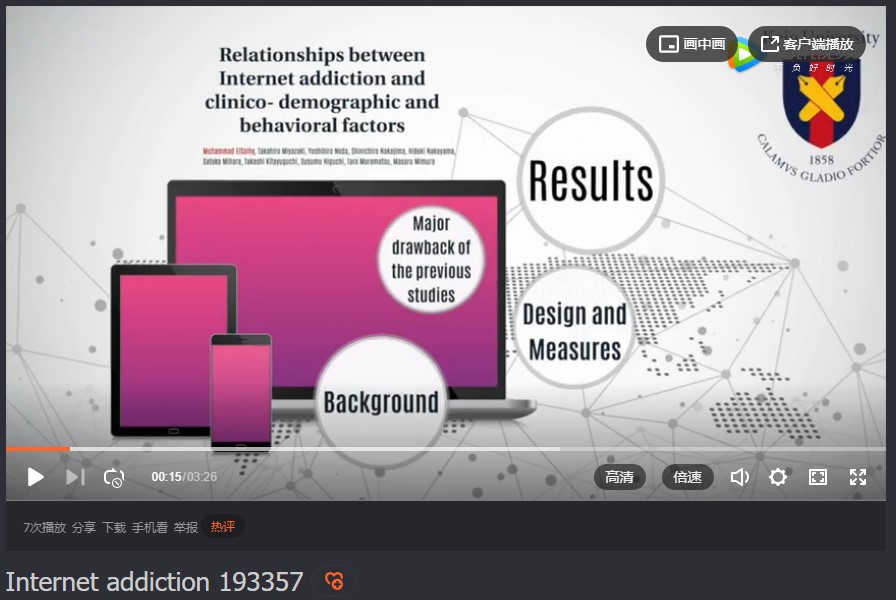The image size is (896, 600).
Task: Skip to the next video
Action: pos(75,477)
